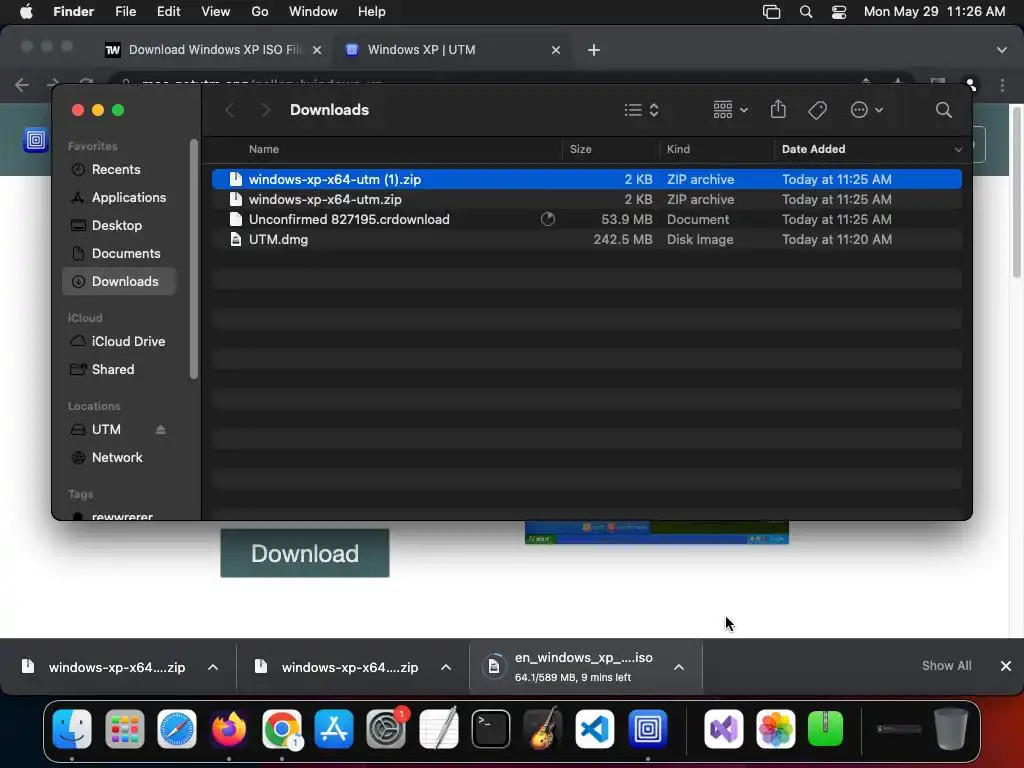Select Shared in Finder sidebar
Screen dimensions: 1024x768
click(x=119, y=369)
